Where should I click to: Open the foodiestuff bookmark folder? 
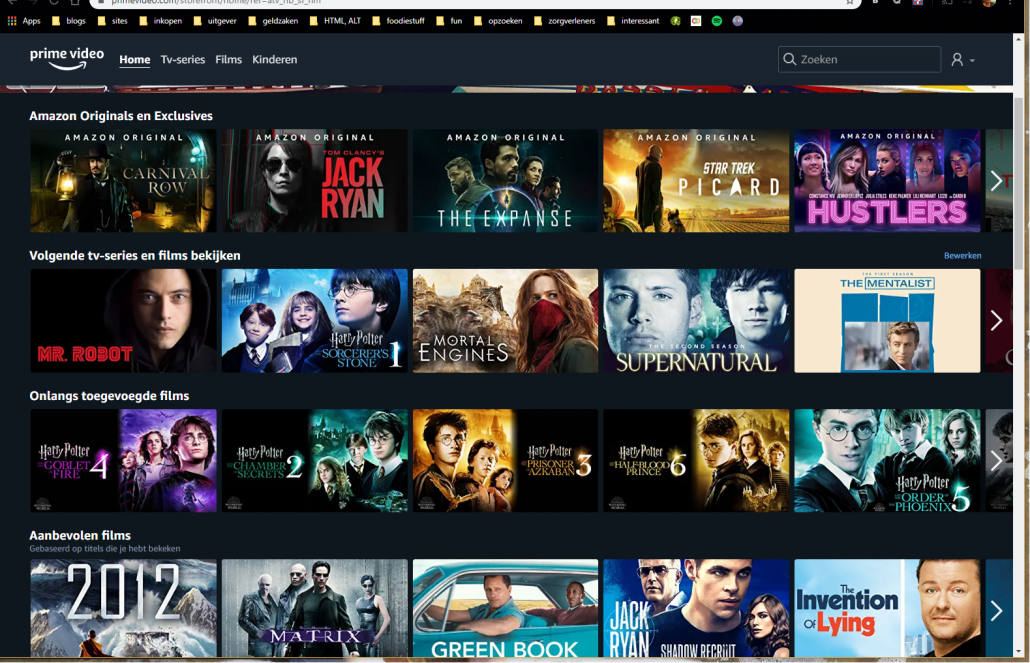click(398, 21)
